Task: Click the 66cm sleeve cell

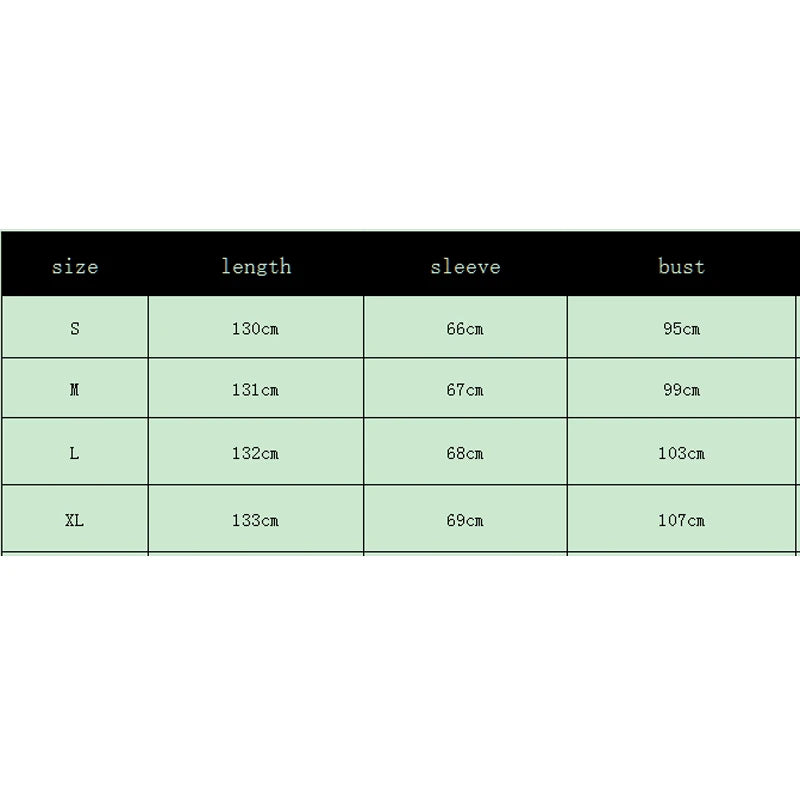Action: point(465,329)
